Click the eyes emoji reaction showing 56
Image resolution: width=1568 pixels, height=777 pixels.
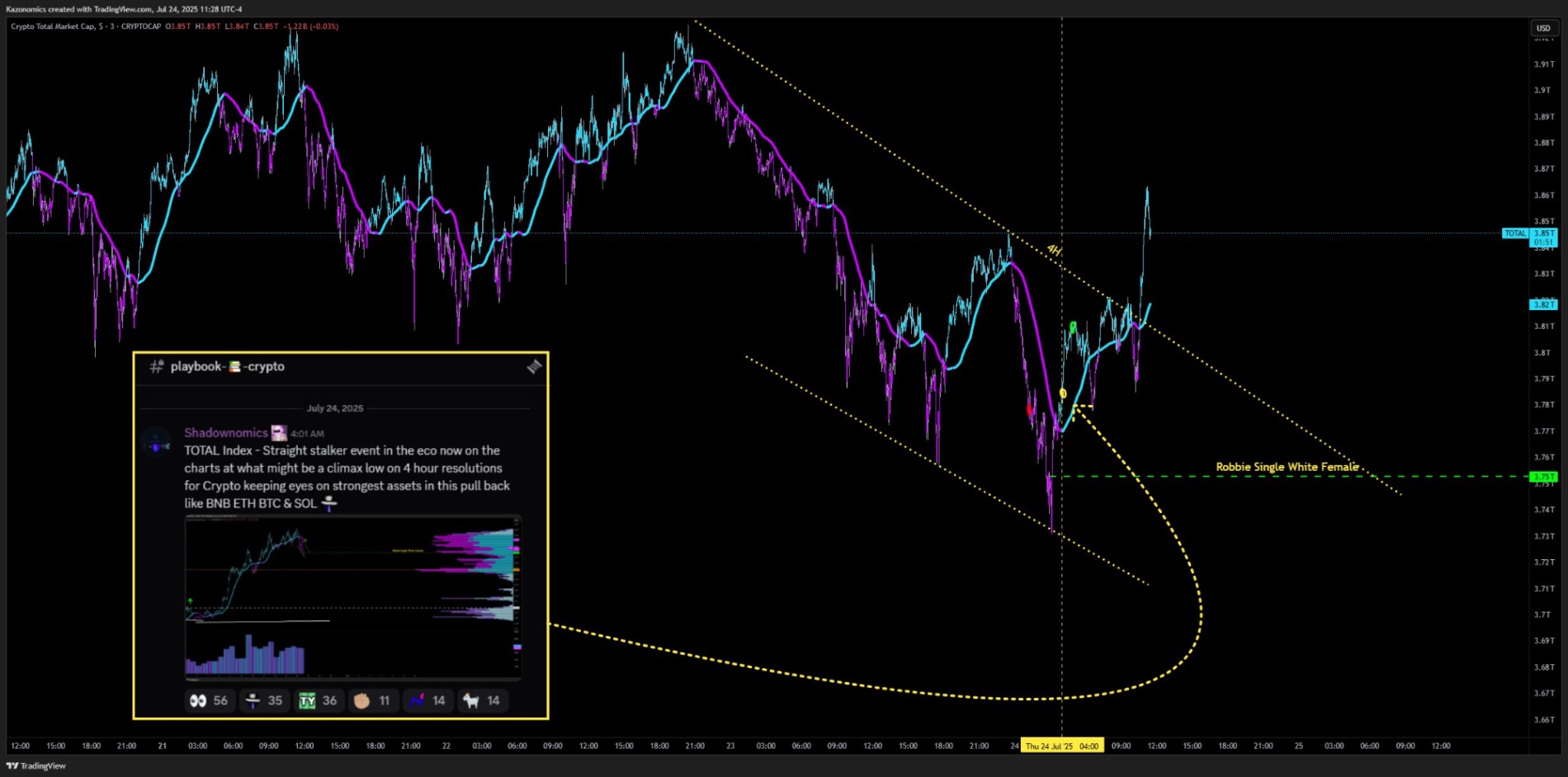(208, 700)
